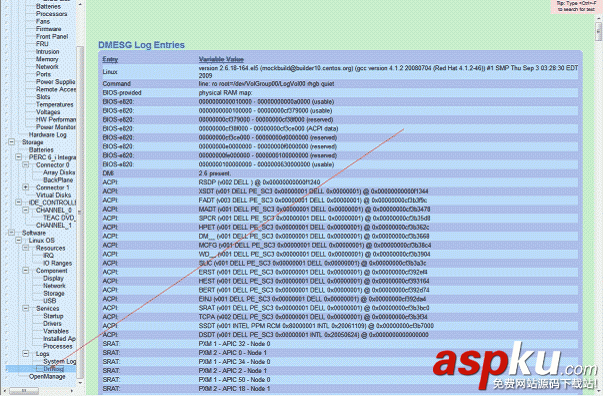The image size is (603, 396).
Task: Select CHANNEL_1 in the tree
Action: click(54, 225)
